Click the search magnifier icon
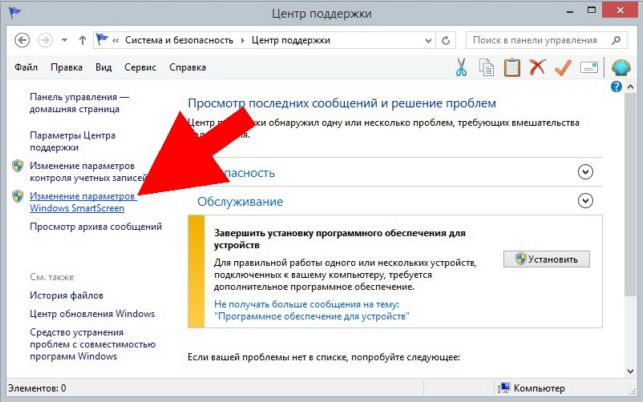The height and width of the screenshot is (402, 643). click(x=616, y=40)
